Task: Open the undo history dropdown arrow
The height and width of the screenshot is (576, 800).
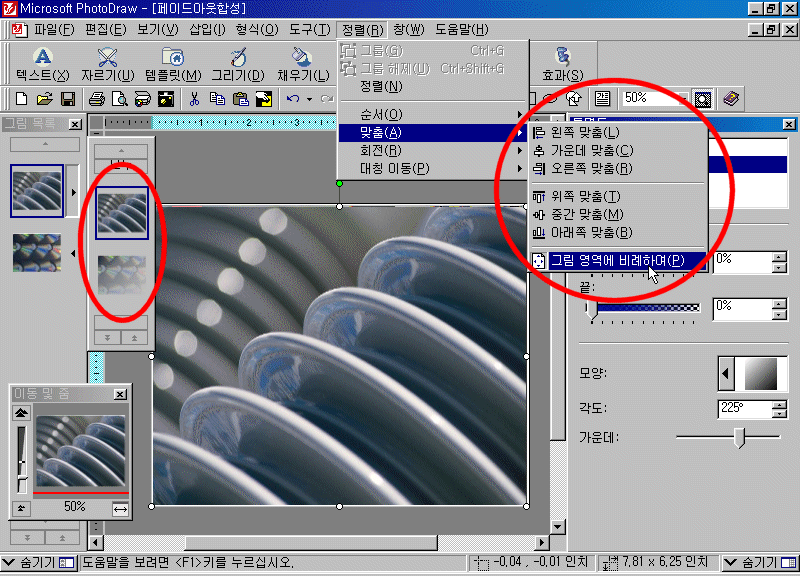Action: (309, 99)
